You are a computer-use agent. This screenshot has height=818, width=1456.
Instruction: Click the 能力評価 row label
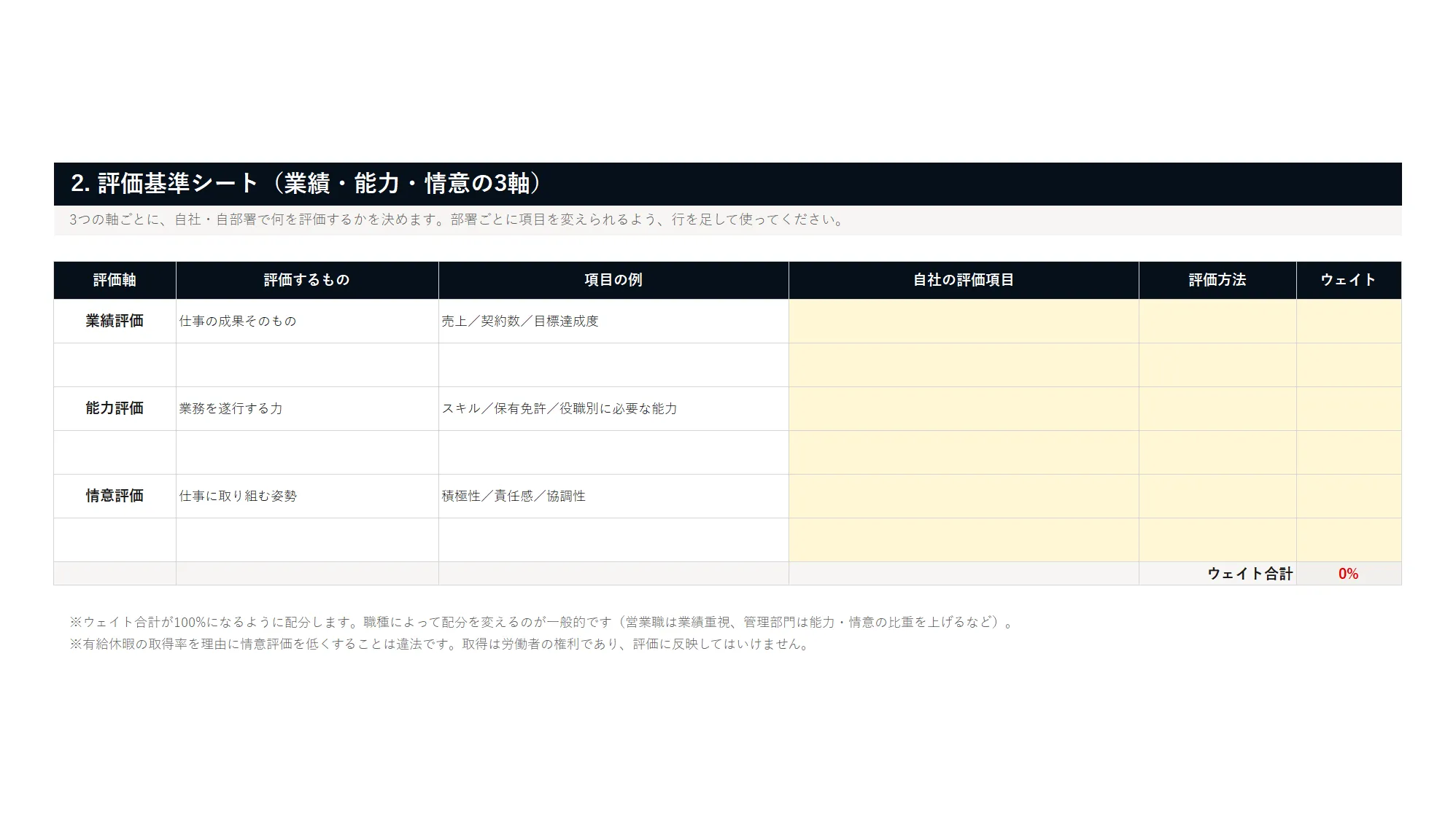(x=115, y=408)
